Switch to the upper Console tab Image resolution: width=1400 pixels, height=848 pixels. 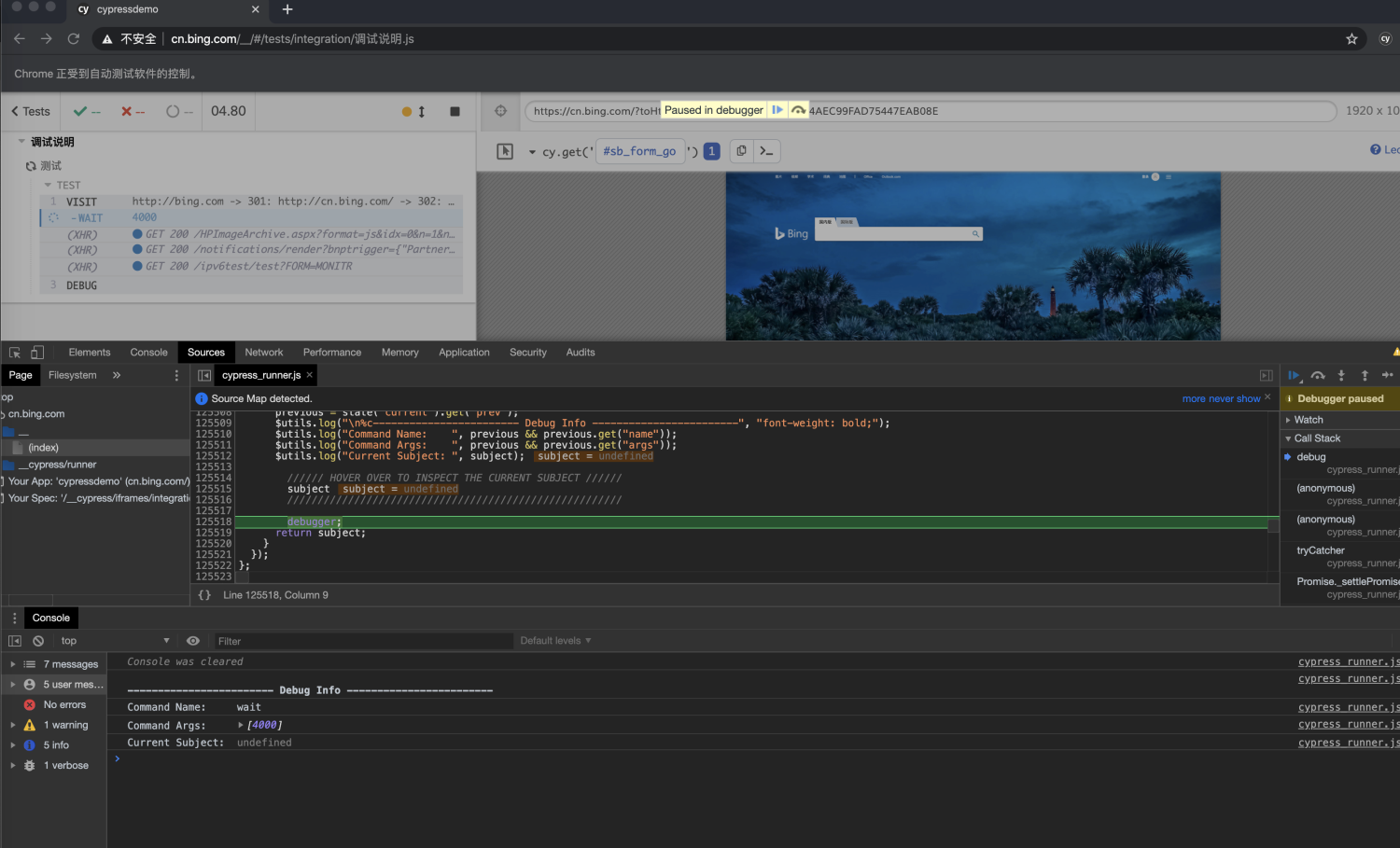(x=149, y=353)
